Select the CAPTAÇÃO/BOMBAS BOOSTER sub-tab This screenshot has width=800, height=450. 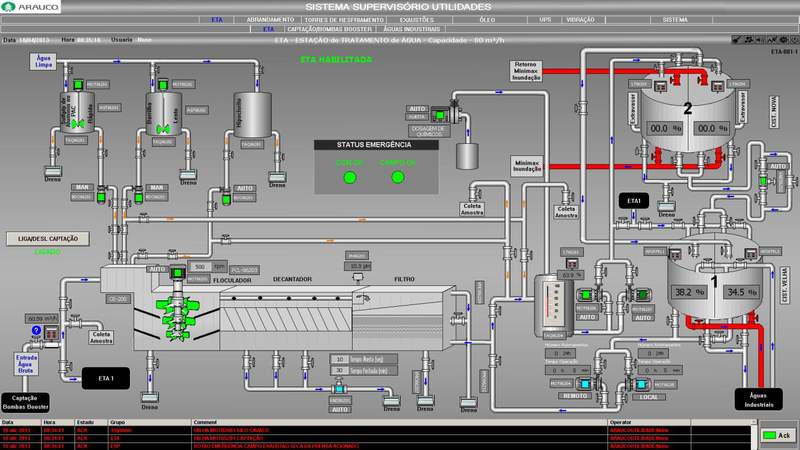click(329, 29)
